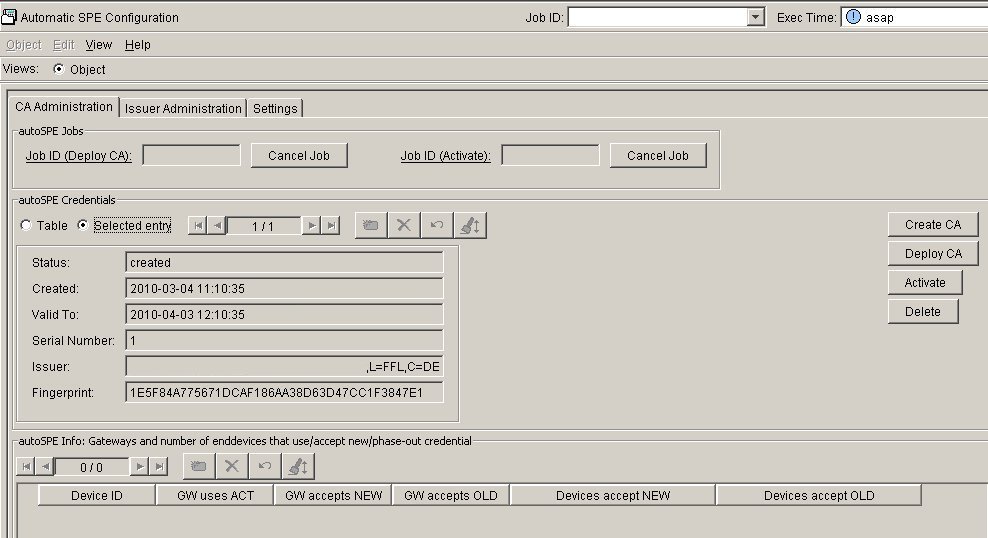The image size is (988, 538).
Task: Click Cancel Job next to Job ID (Deploy CA)
Action: tap(299, 156)
